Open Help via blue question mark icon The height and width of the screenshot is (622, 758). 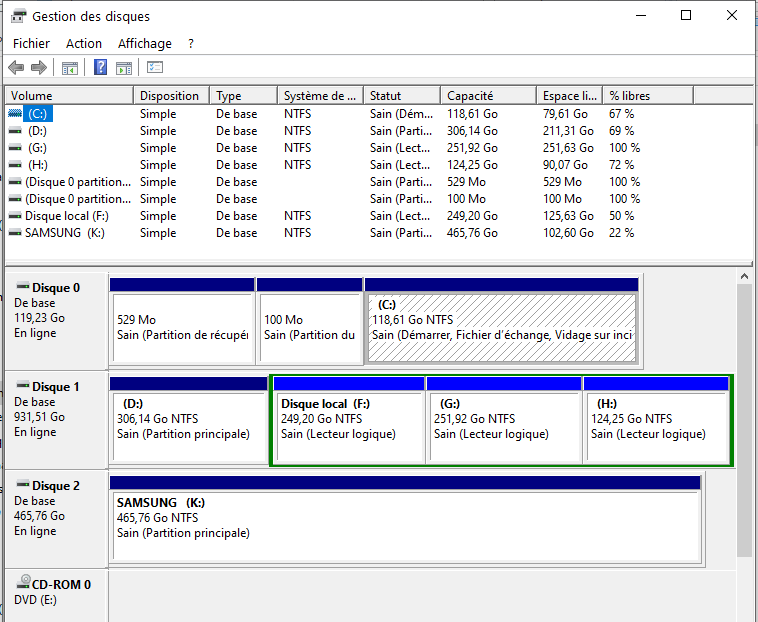(101, 67)
